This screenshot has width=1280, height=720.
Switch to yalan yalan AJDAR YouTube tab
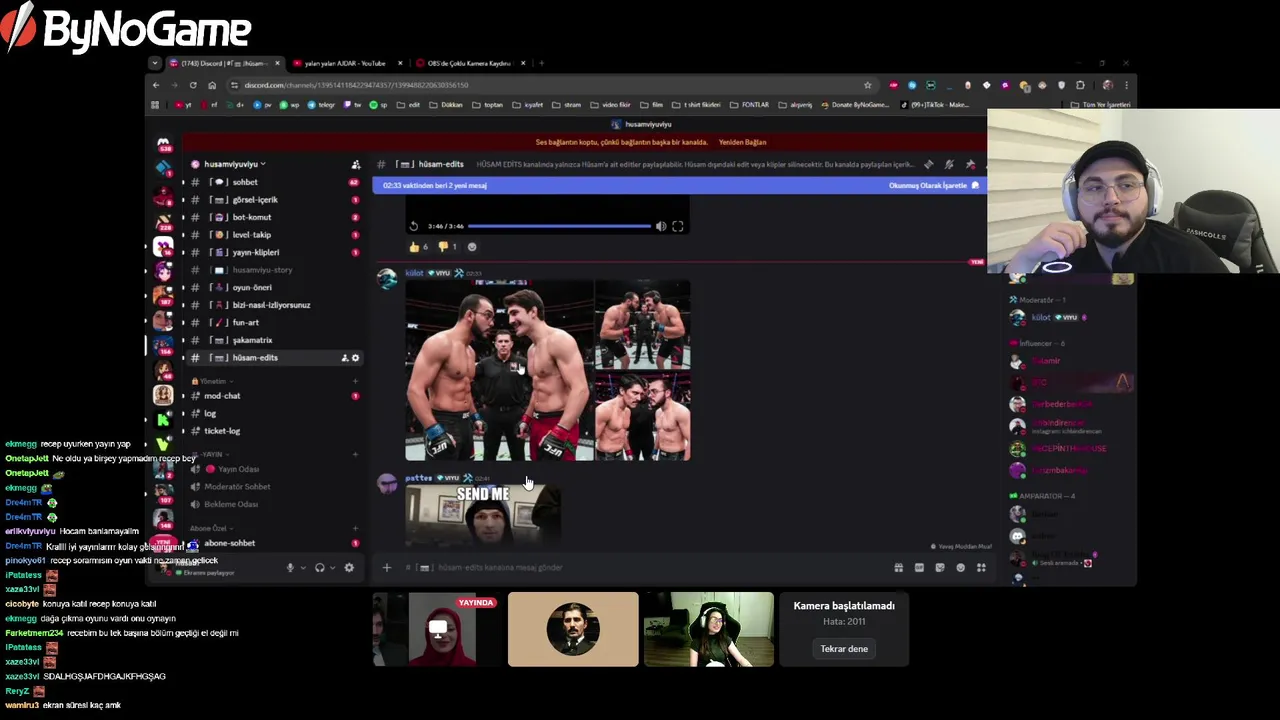click(x=346, y=63)
